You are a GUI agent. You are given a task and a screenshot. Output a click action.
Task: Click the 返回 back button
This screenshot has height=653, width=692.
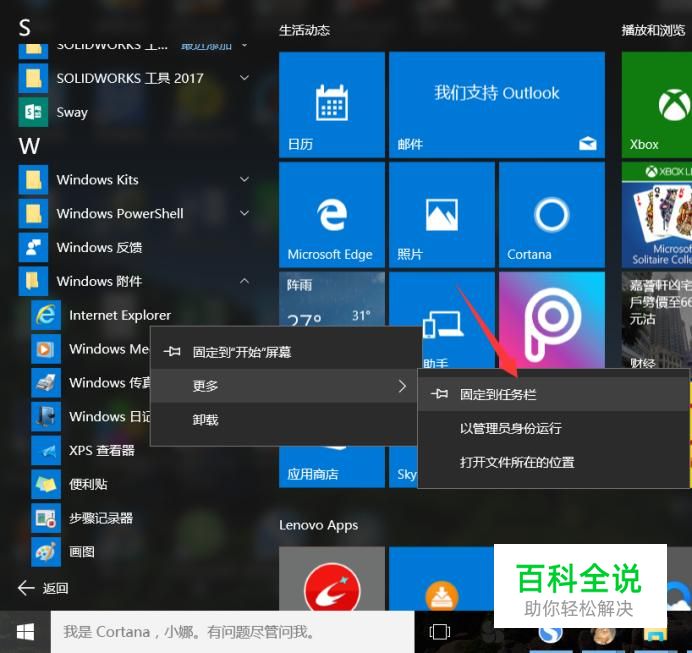tap(43, 588)
